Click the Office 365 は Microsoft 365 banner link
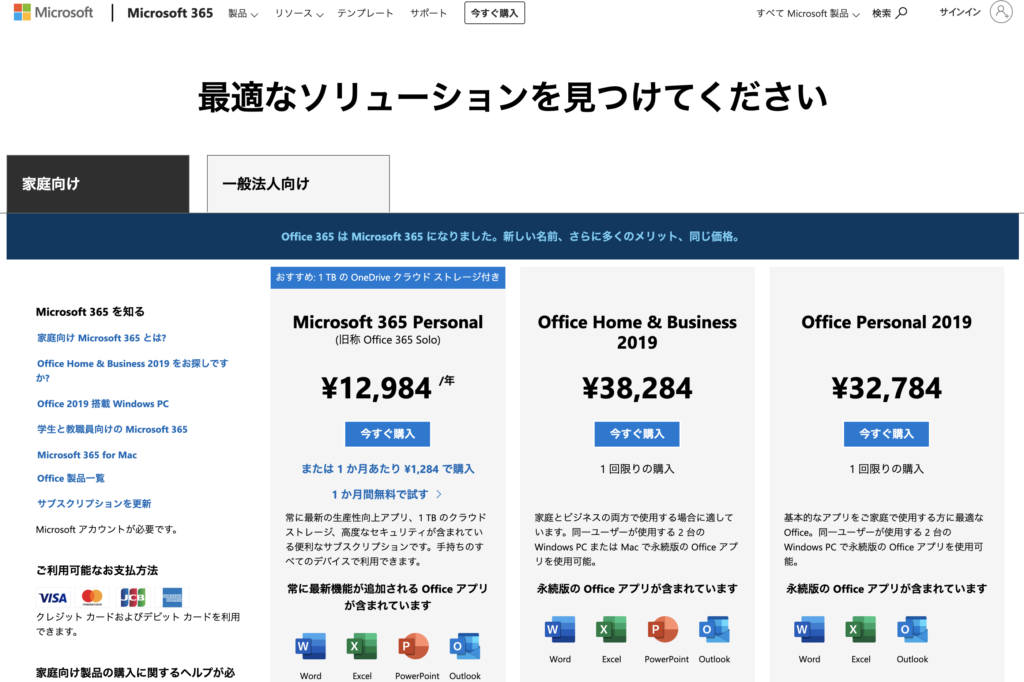Image resolution: width=1024 pixels, height=682 pixels. click(510, 236)
